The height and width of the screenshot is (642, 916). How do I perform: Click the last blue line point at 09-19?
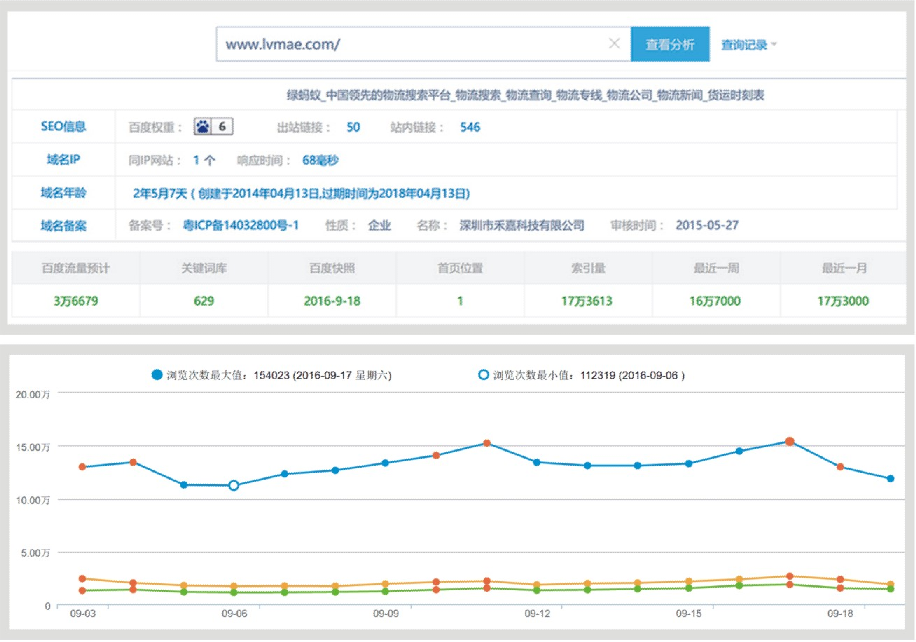[890, 478]
